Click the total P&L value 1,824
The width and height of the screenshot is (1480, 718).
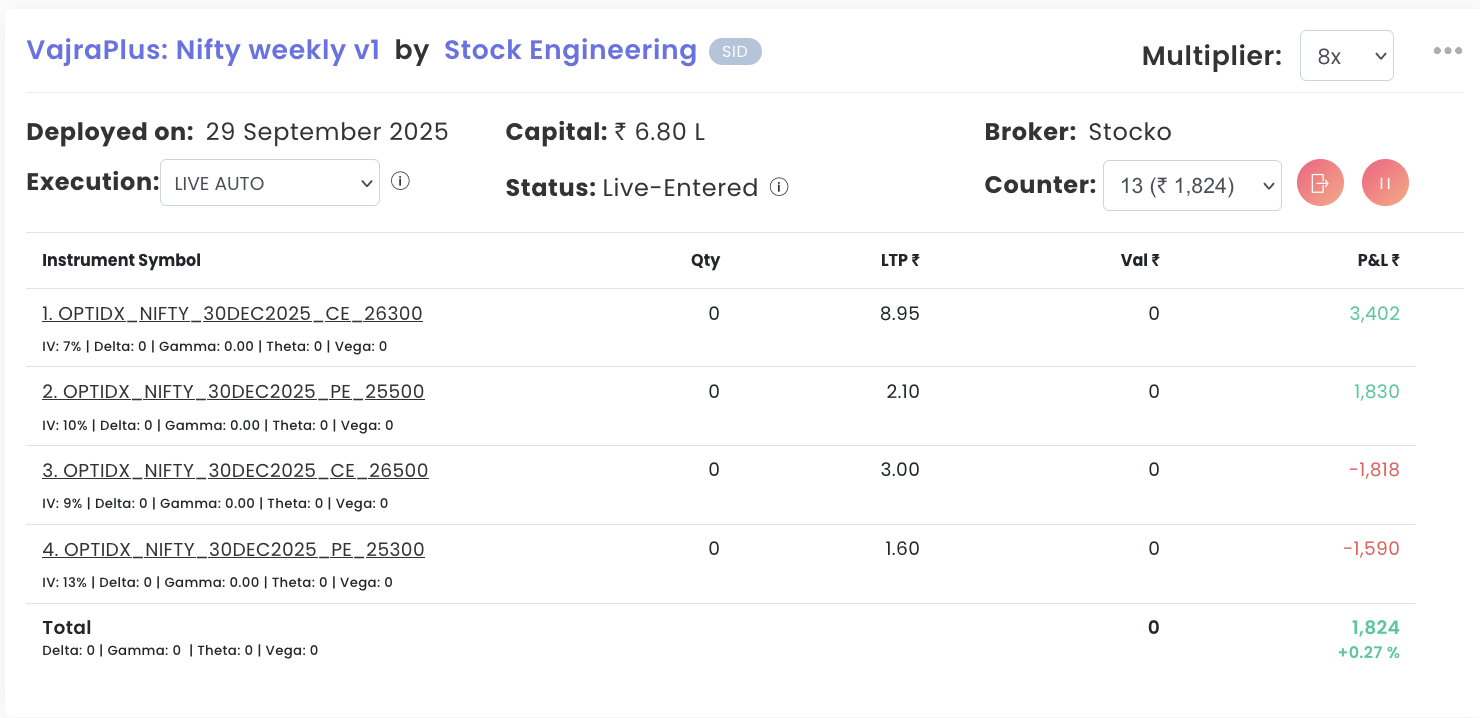[x=1375, y=628]
